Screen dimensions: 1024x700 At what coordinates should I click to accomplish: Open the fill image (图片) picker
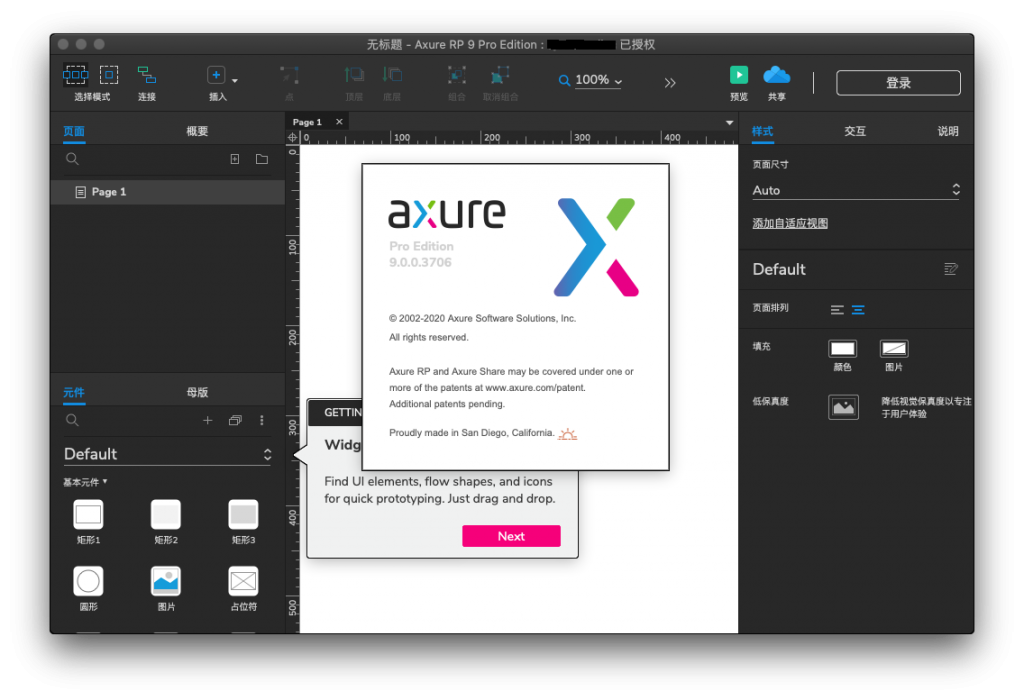894,349
